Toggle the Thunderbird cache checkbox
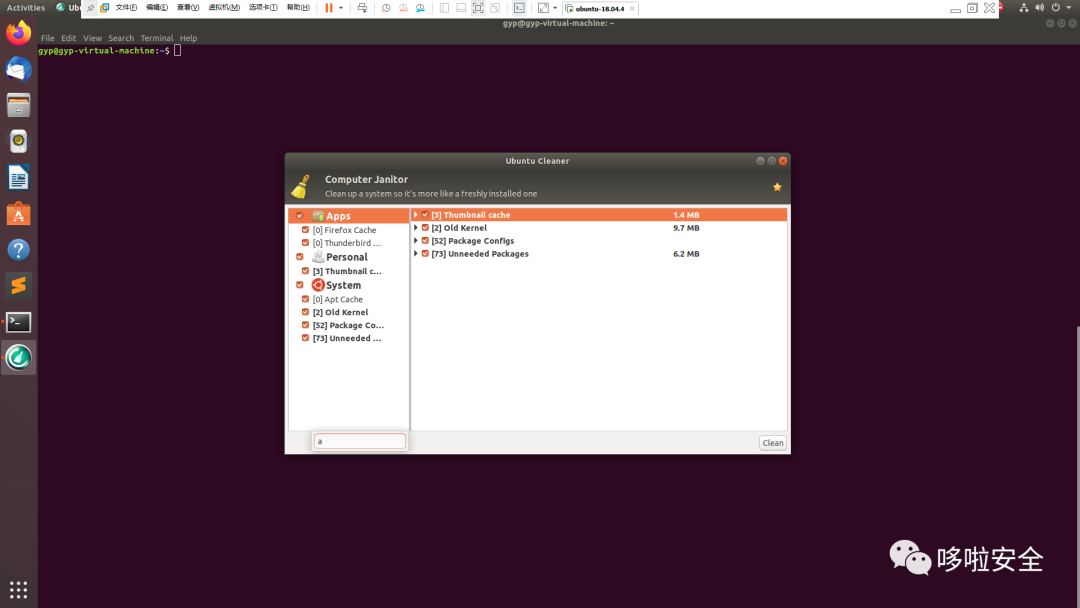Viewport: 1080px width, 608px height. (x=305, y=242)
